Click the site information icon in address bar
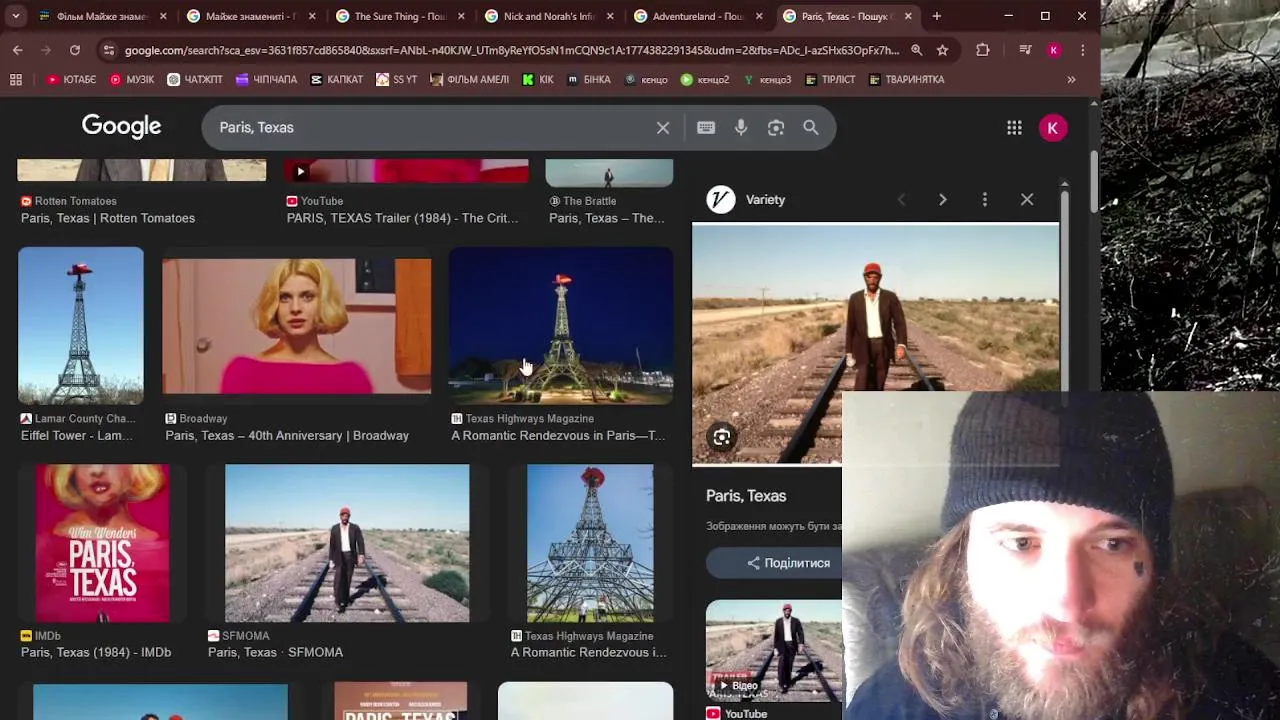 click(108, 50)
